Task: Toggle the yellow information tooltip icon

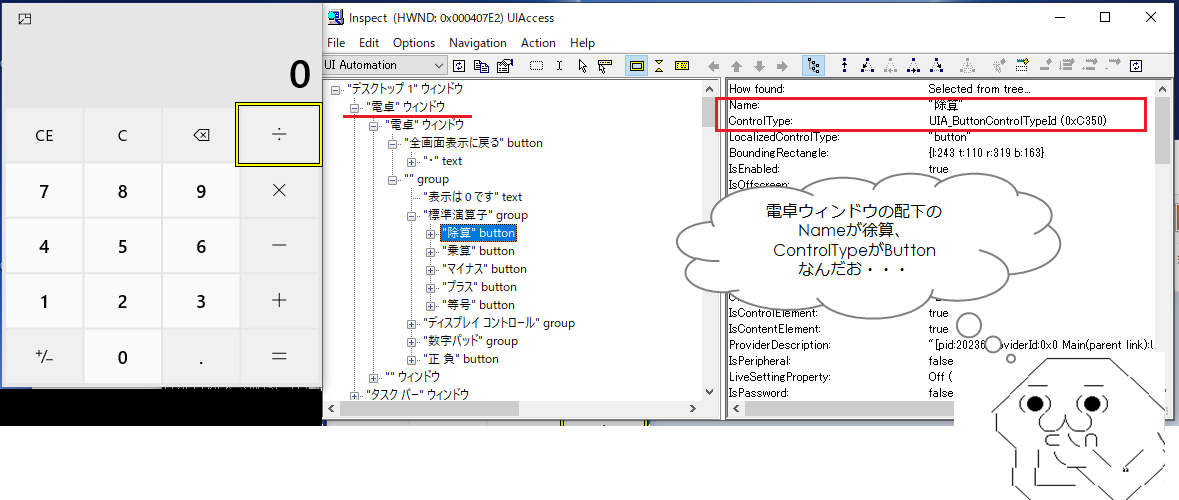Action: [682, 66]
